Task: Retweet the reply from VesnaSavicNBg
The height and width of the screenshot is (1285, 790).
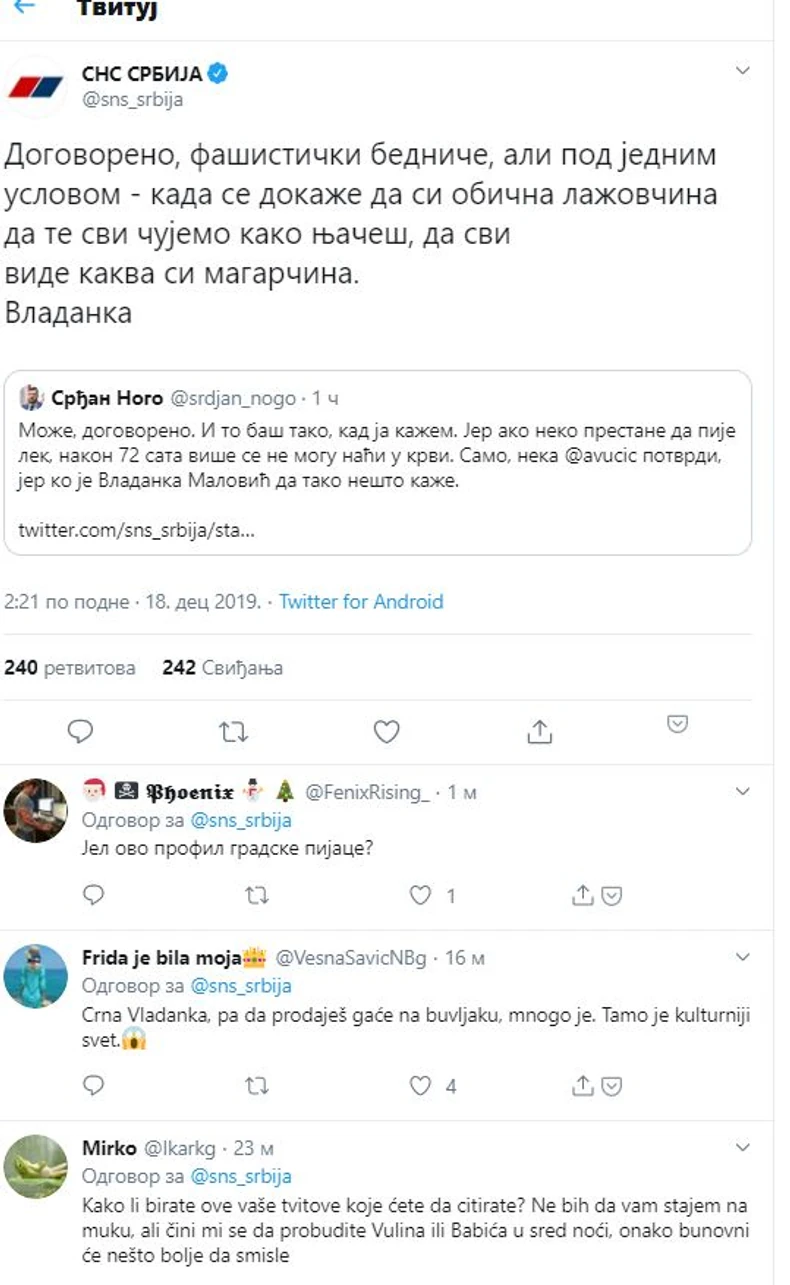Action: (x=257, y=1086)
